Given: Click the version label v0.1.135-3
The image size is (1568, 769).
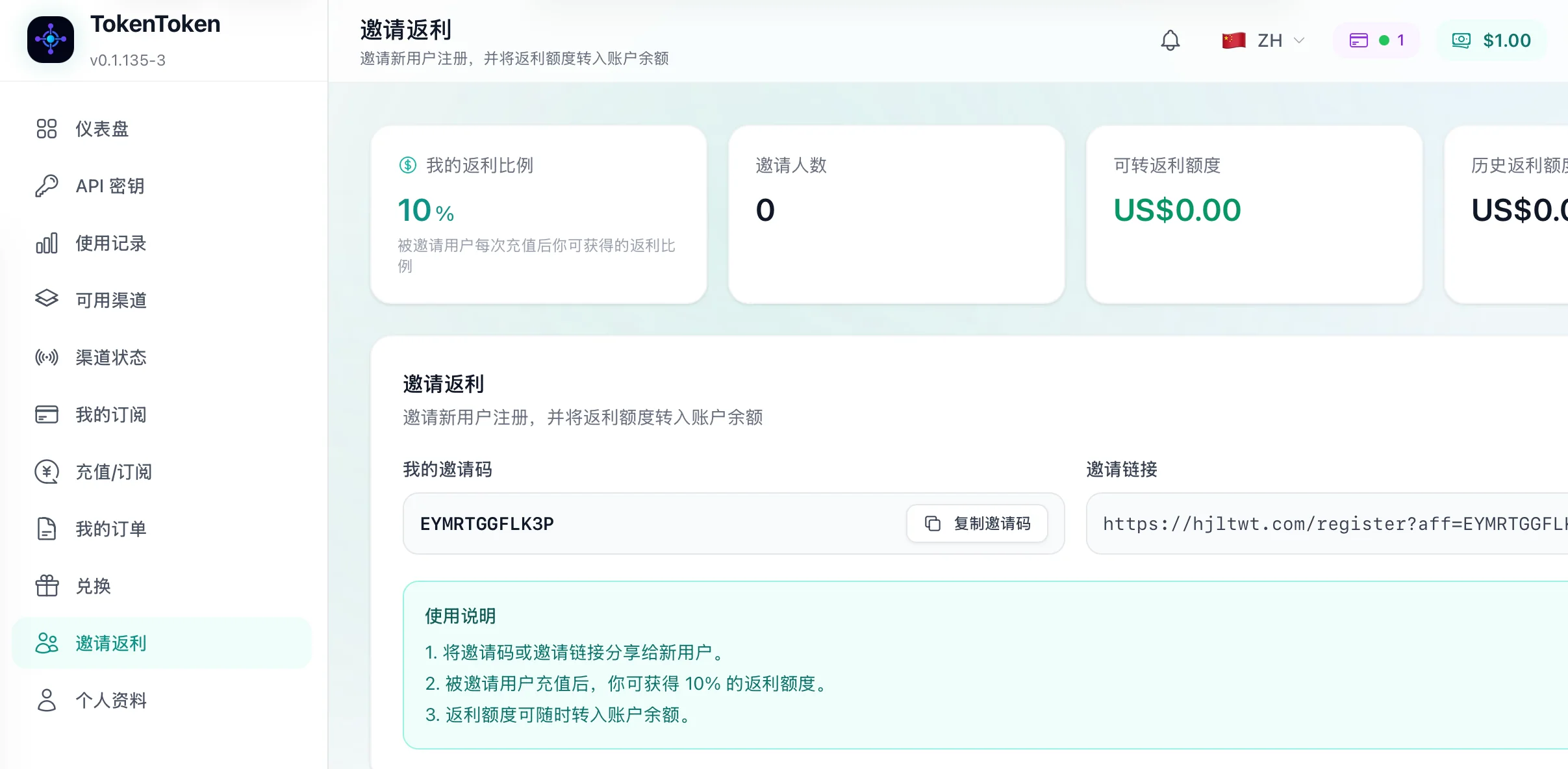Looking at the screenshot, I should click(128, 60).
